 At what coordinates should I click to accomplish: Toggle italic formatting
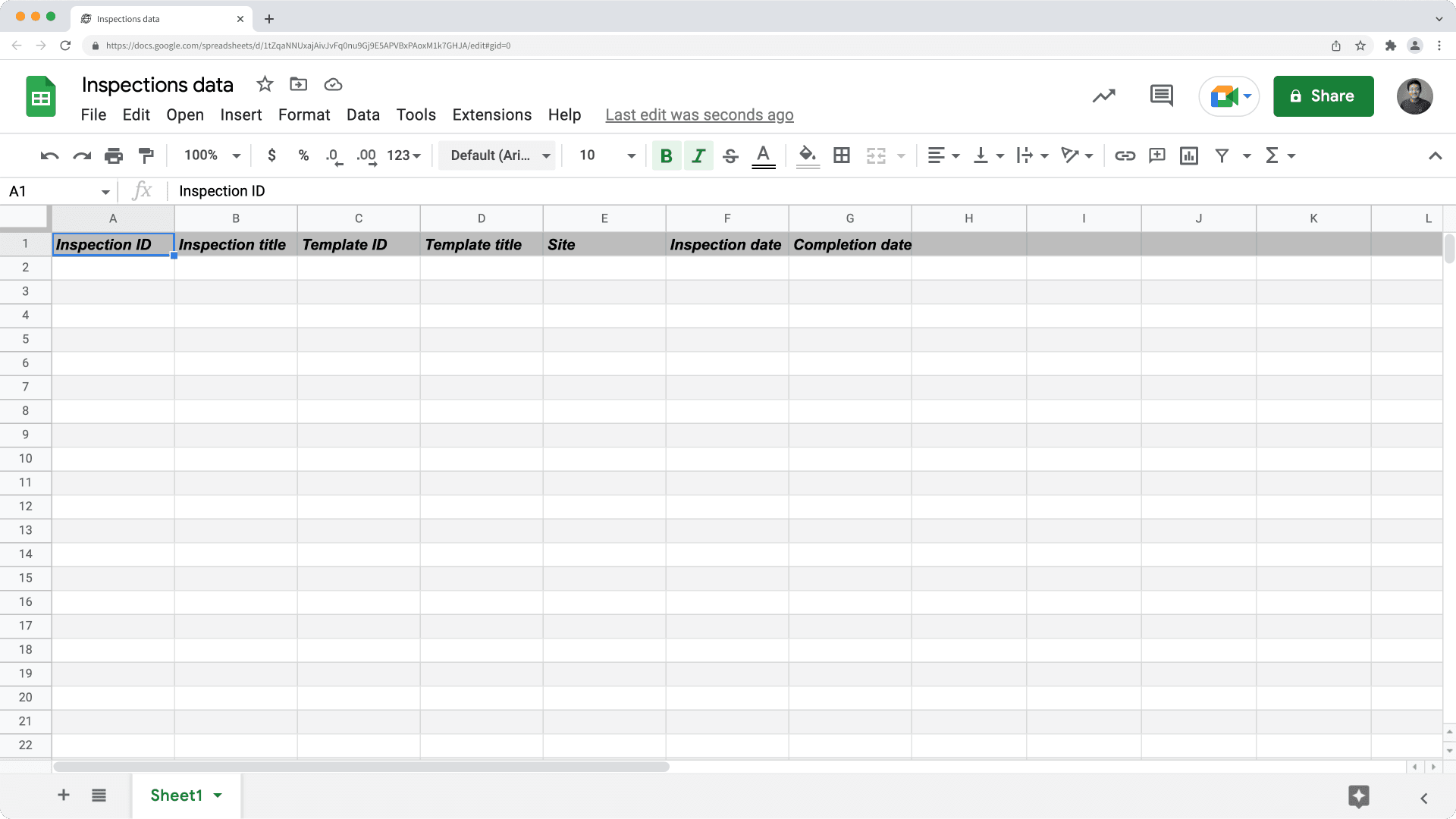698,155
